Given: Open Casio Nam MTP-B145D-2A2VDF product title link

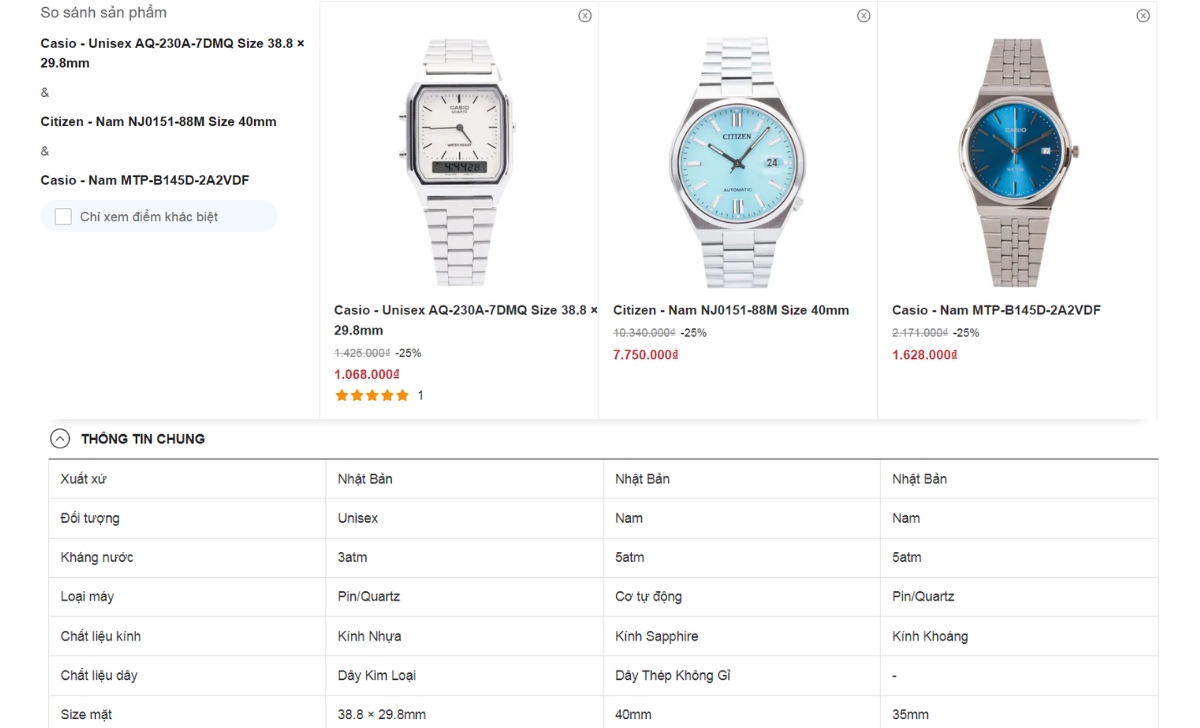Looking at the screenshot, I should [996, 310].
